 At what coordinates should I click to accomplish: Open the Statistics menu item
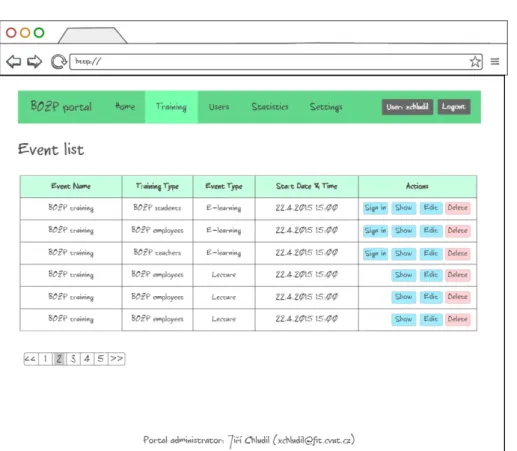(x=270, y=107)
